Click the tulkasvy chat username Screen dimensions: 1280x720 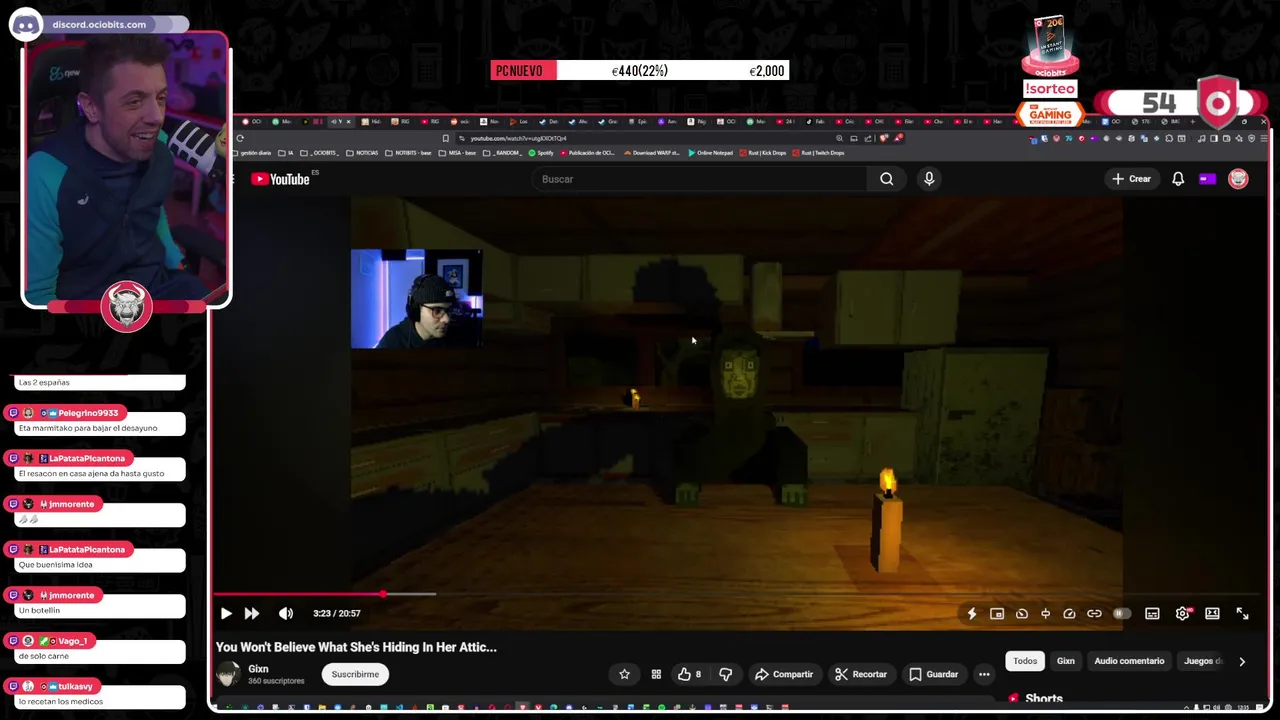75,686
